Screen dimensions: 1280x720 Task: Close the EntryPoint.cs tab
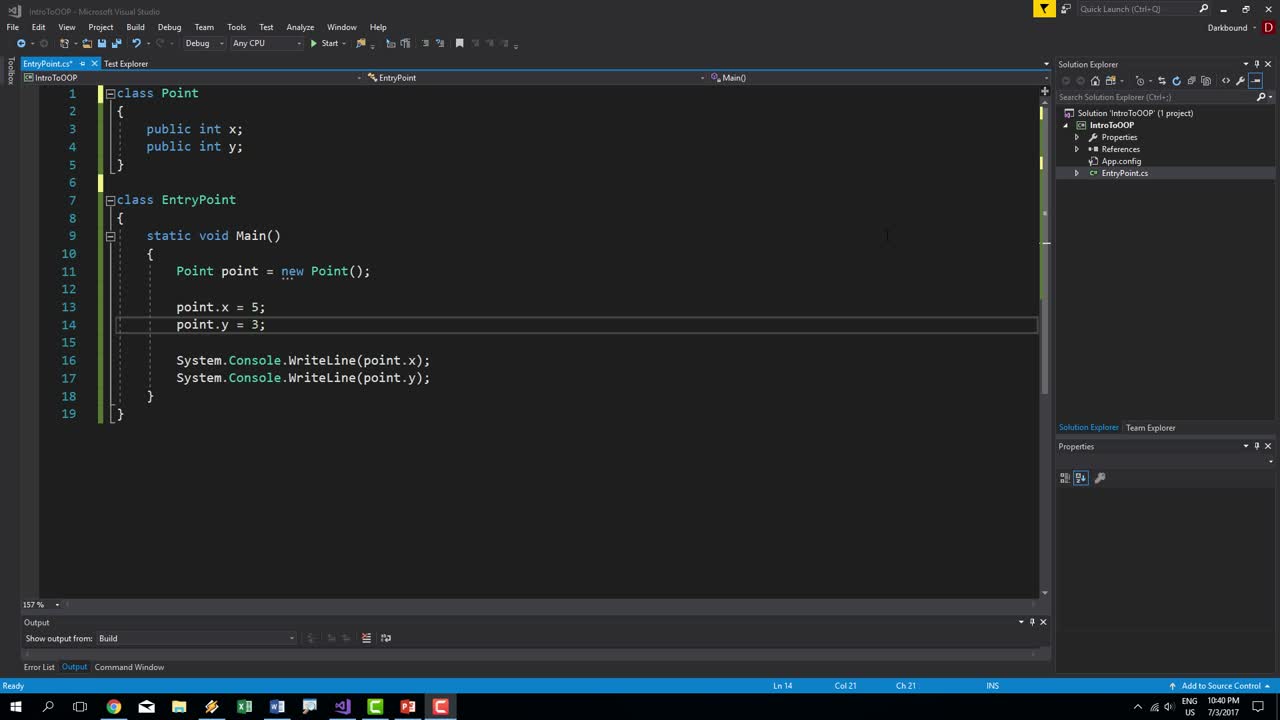94,64
